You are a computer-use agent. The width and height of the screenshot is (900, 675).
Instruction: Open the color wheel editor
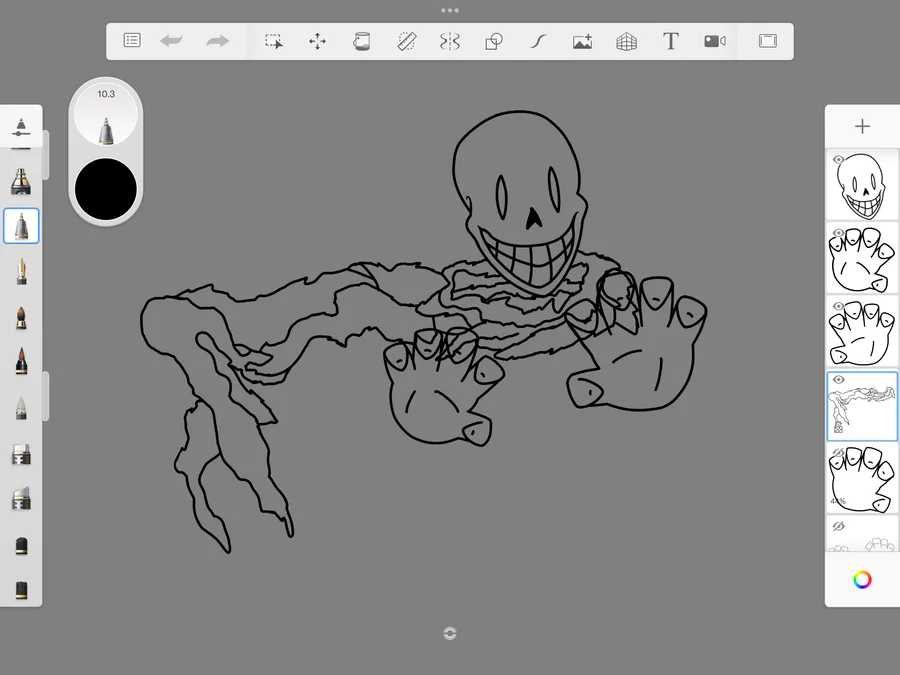pyautogui.click(x=862, y=580)
